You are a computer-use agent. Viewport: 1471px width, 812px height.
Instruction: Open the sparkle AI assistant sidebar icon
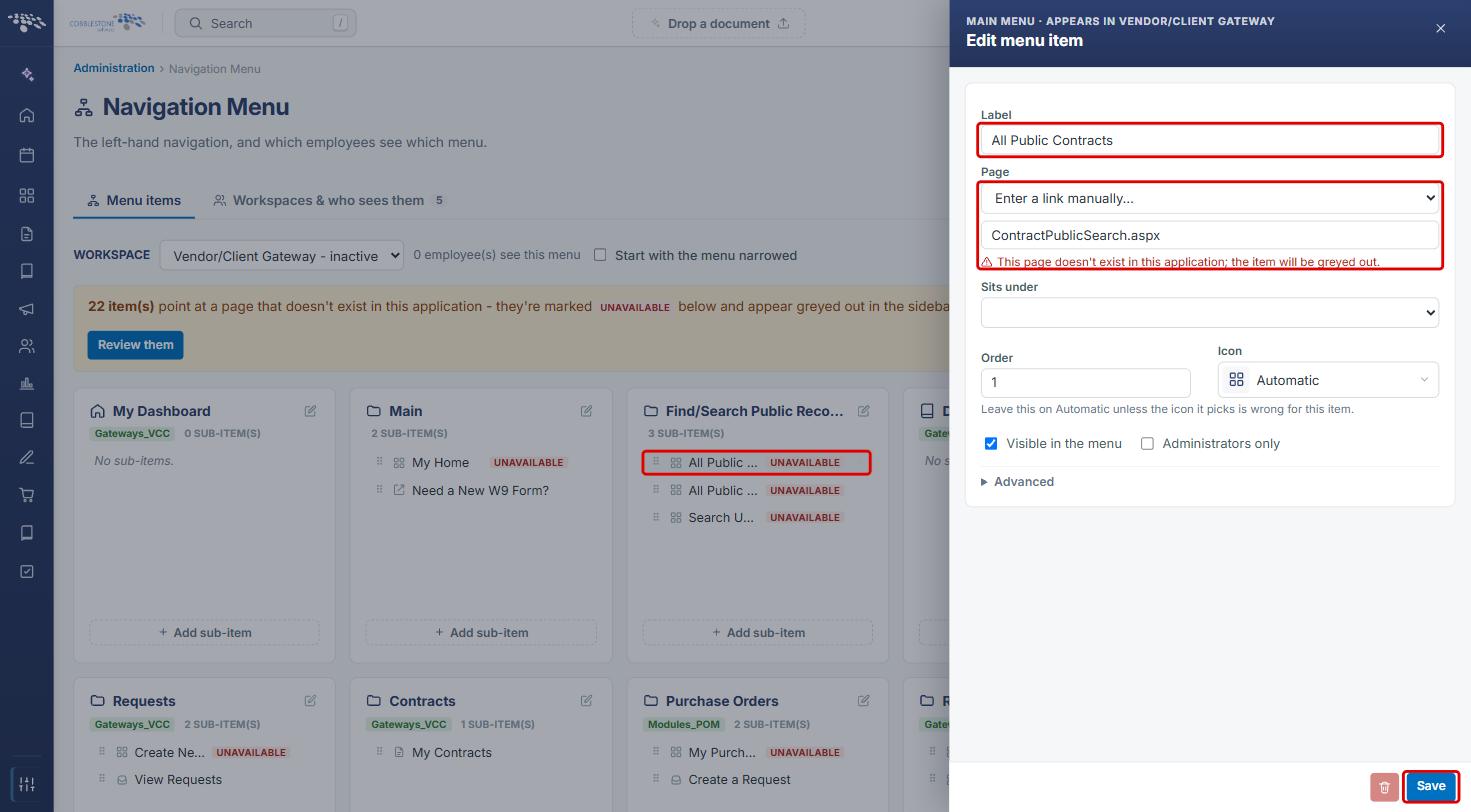pyautogui.click(x=27, y=75)
